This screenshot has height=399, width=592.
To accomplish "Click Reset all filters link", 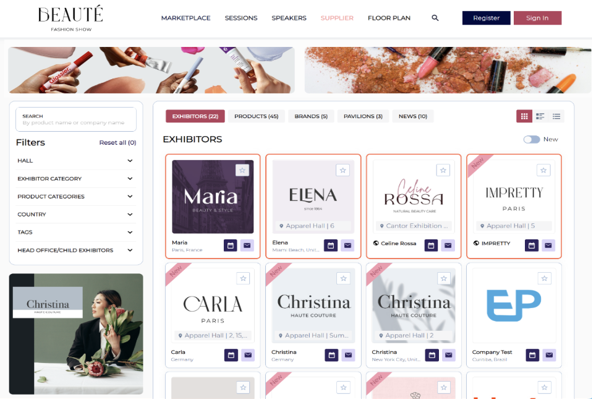I will coord(117,143).
